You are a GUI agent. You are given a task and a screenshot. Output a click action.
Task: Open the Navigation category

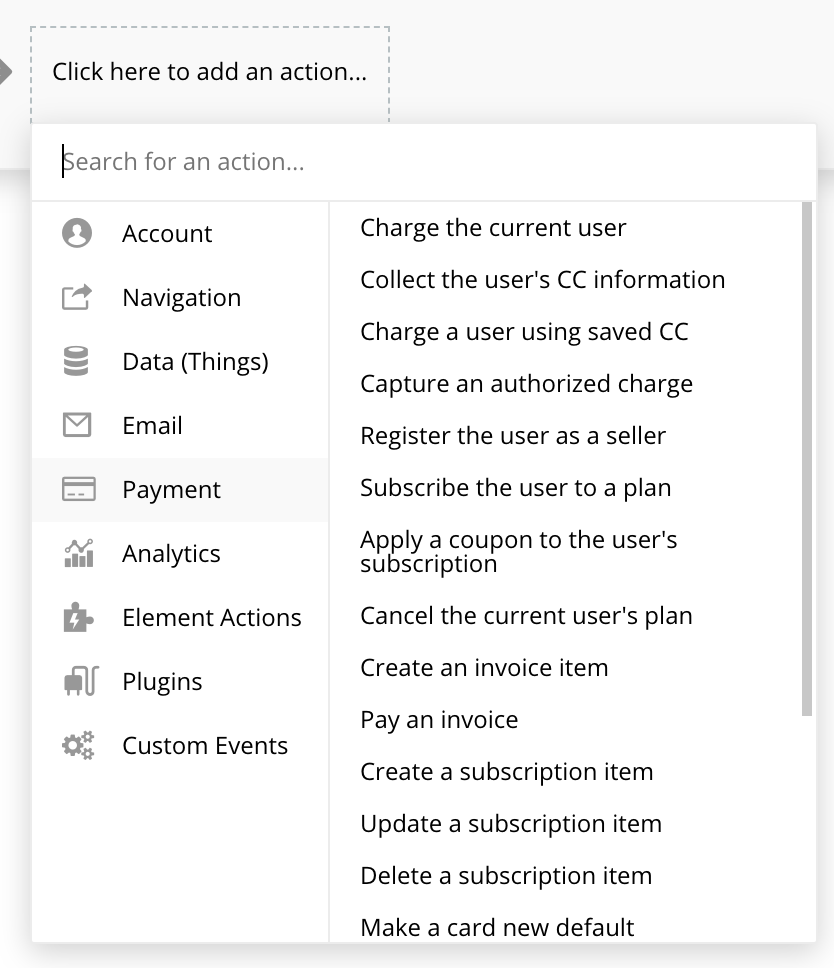180,298
